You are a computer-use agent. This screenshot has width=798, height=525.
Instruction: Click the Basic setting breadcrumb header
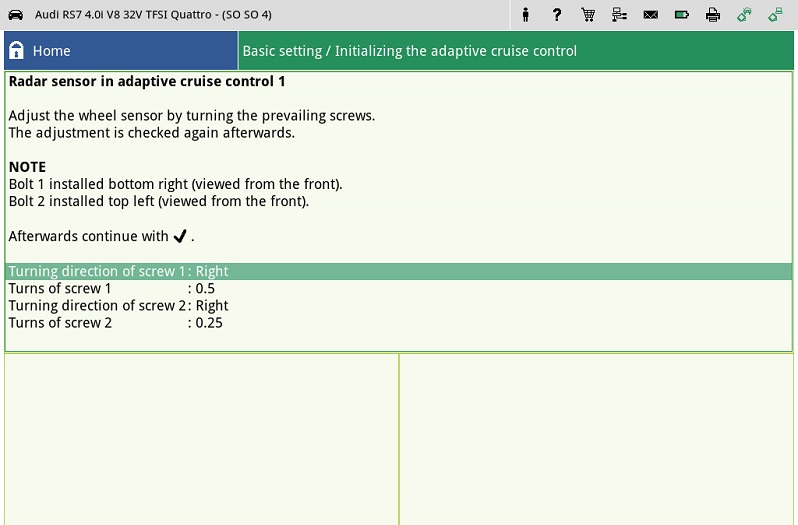[410, 51]
